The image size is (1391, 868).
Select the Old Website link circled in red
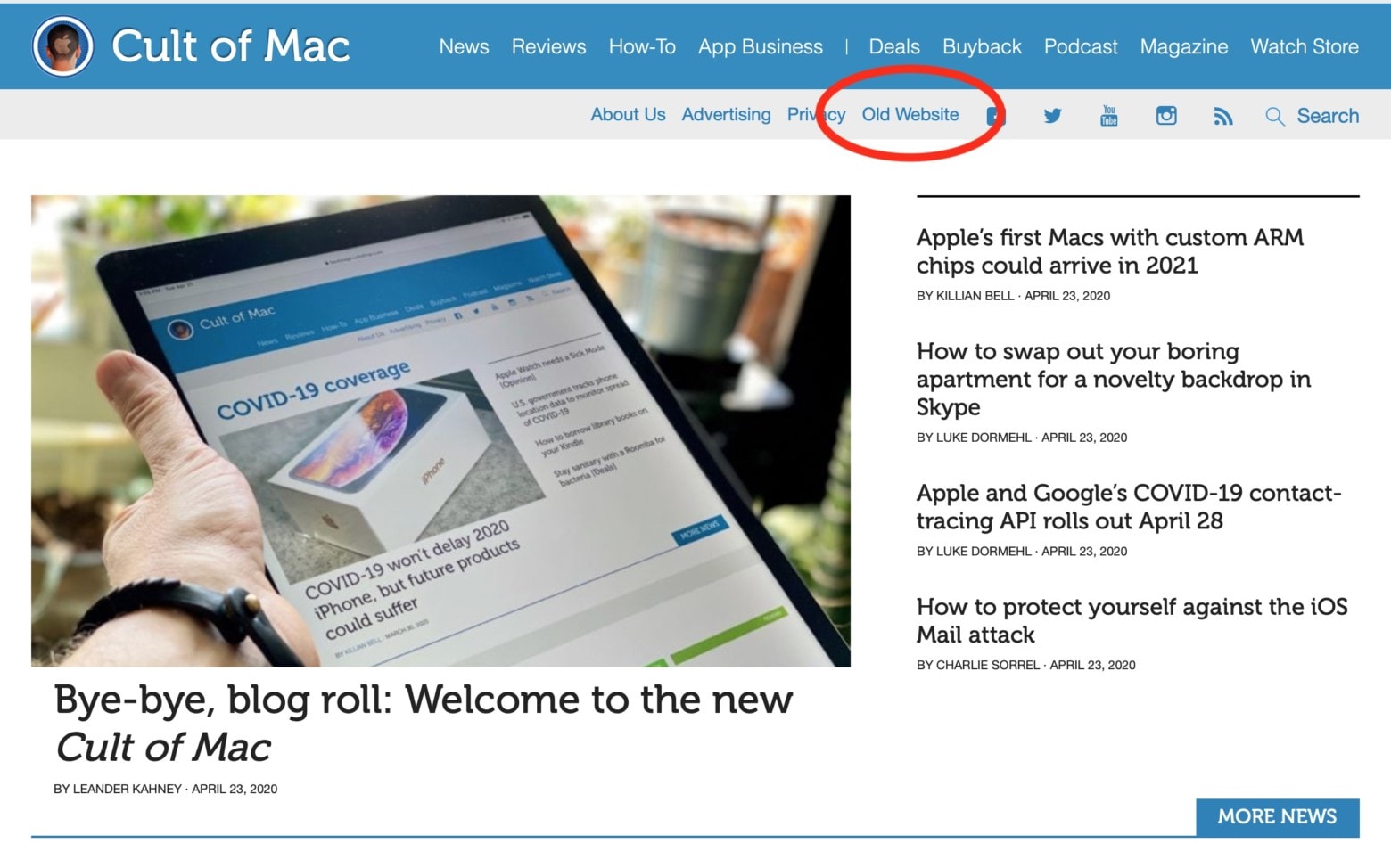[x=910, y=114]
